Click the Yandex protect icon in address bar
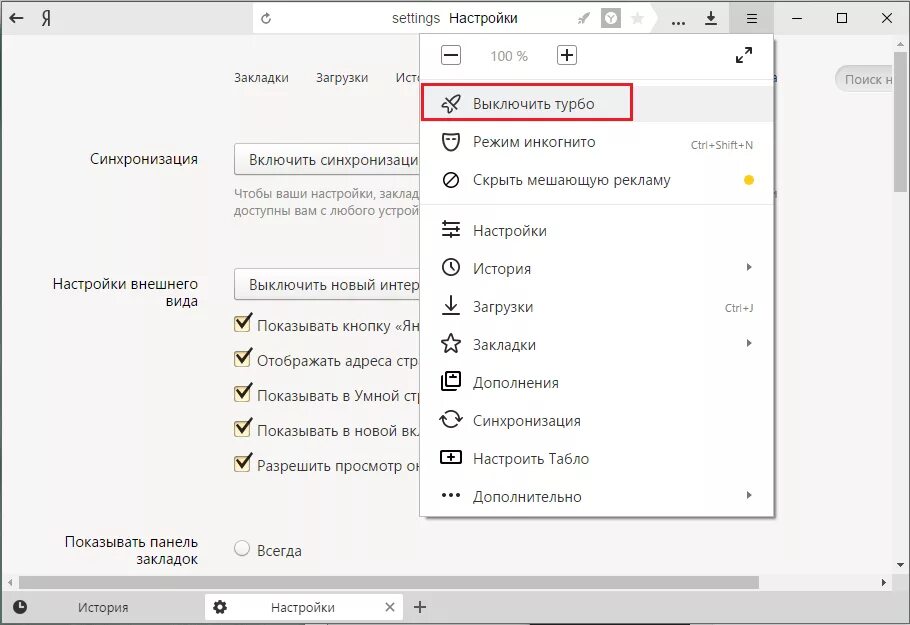The image size is (910, 625). tap(611, 19)
